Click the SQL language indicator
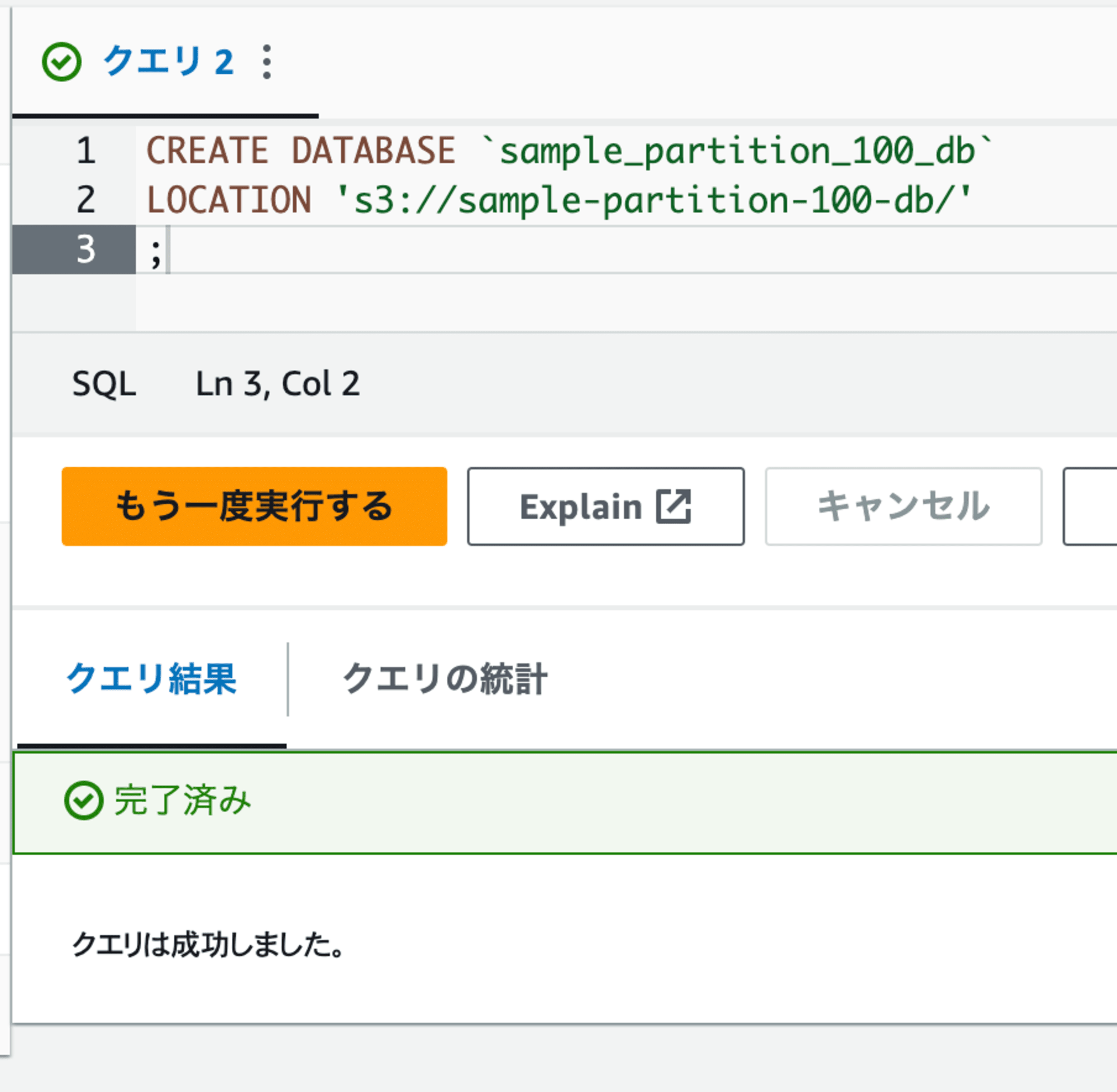Image resolution: width=1117 pixels, height=1092 pixels. pos(104,384)
